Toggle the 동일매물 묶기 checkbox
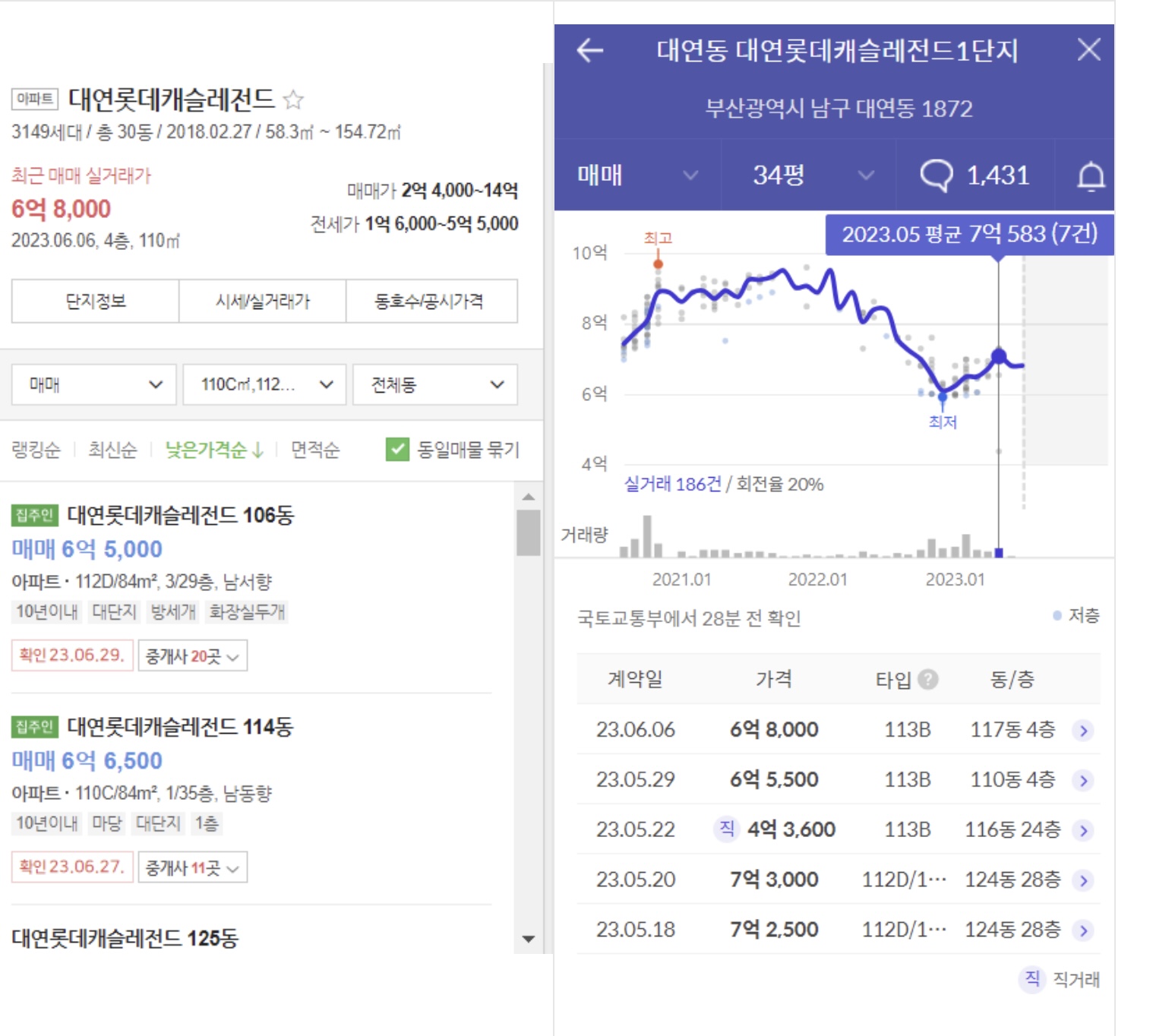1153x1036 pixels. click(x=397, y=450)
